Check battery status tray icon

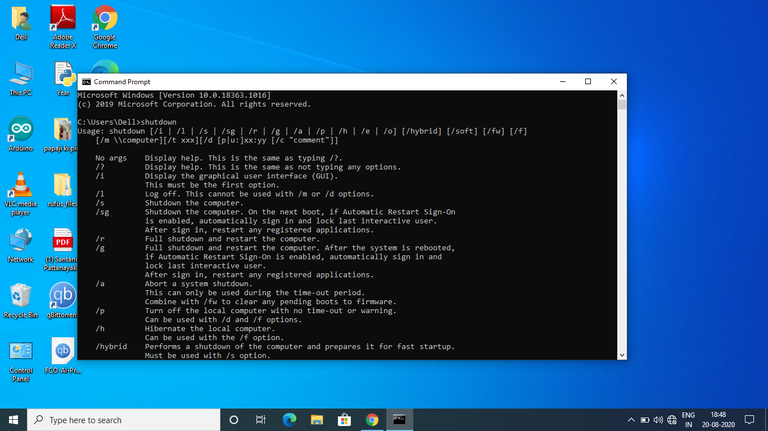[x=645, y=420]
